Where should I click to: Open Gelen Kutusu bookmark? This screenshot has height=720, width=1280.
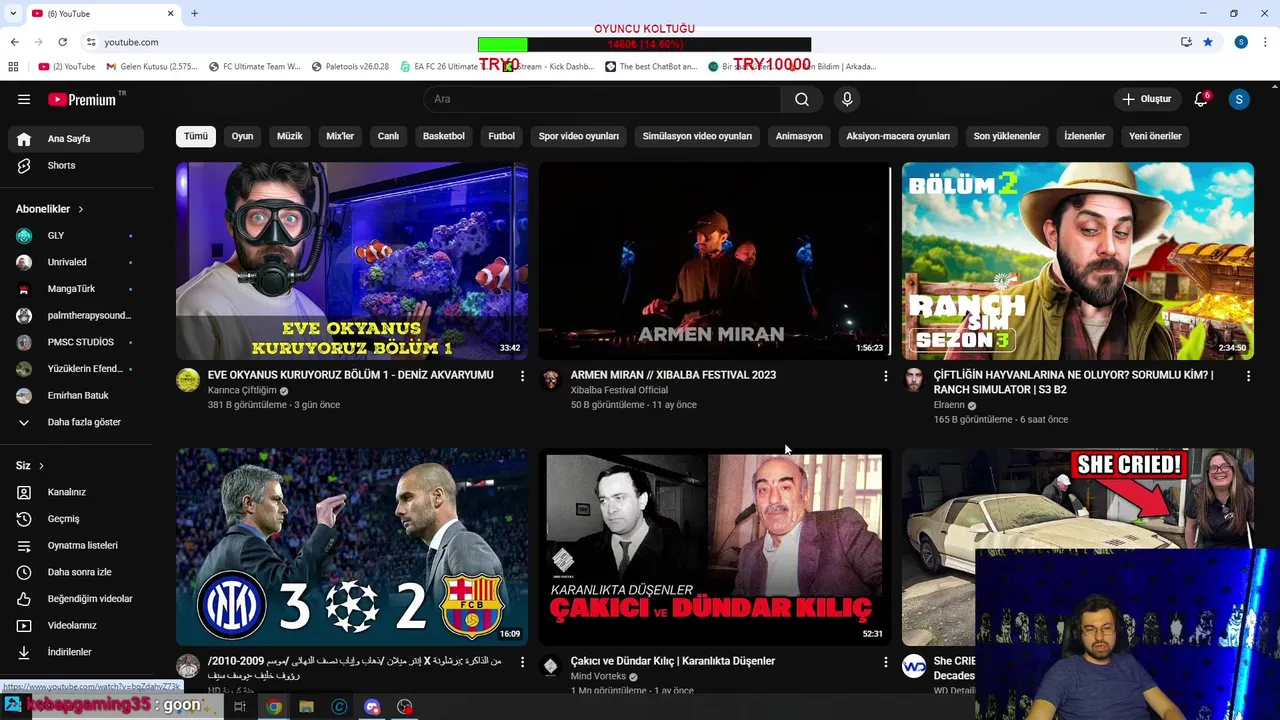[x=152, y=67]
